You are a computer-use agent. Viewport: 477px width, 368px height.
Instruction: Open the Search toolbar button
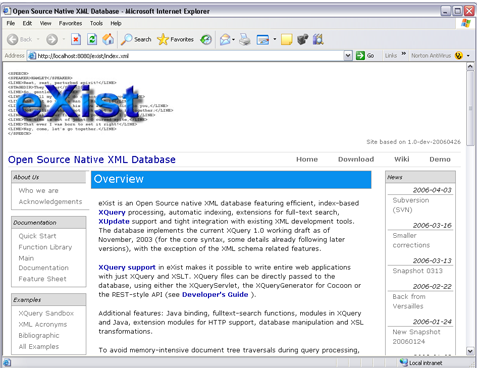(136, 39)
